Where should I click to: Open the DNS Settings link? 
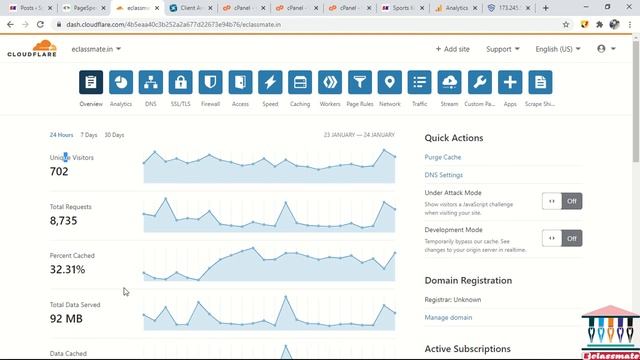444,175
